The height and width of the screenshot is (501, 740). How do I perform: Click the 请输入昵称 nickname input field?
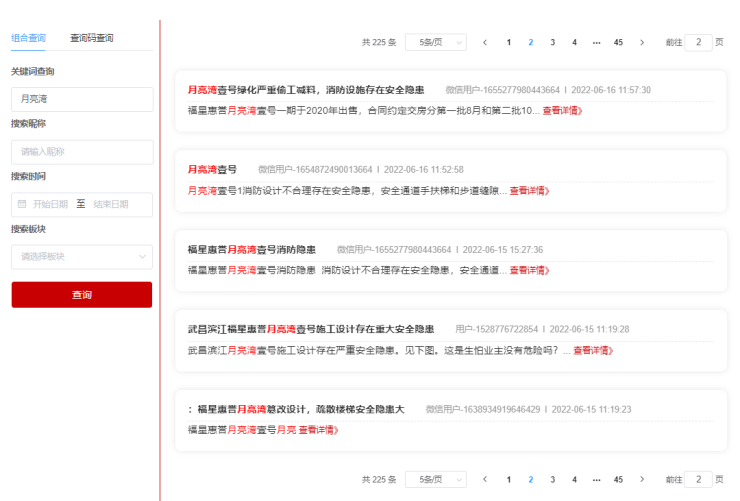pyautogui.click(x=82, y=152)
